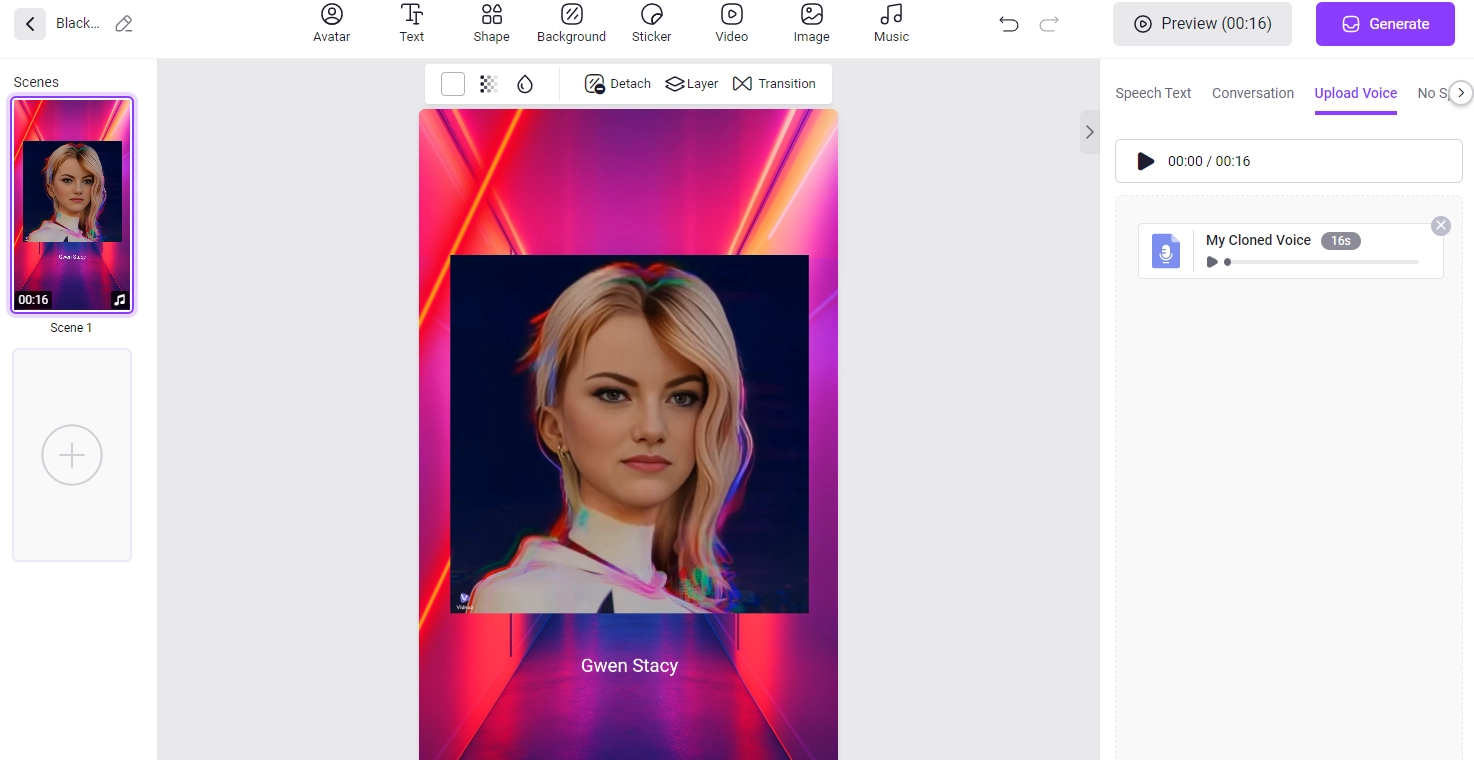Image resolution: width=1474 pixels, height=760 pixels.
Task: Select the Text tool
Action: click(x=411, y=24)
